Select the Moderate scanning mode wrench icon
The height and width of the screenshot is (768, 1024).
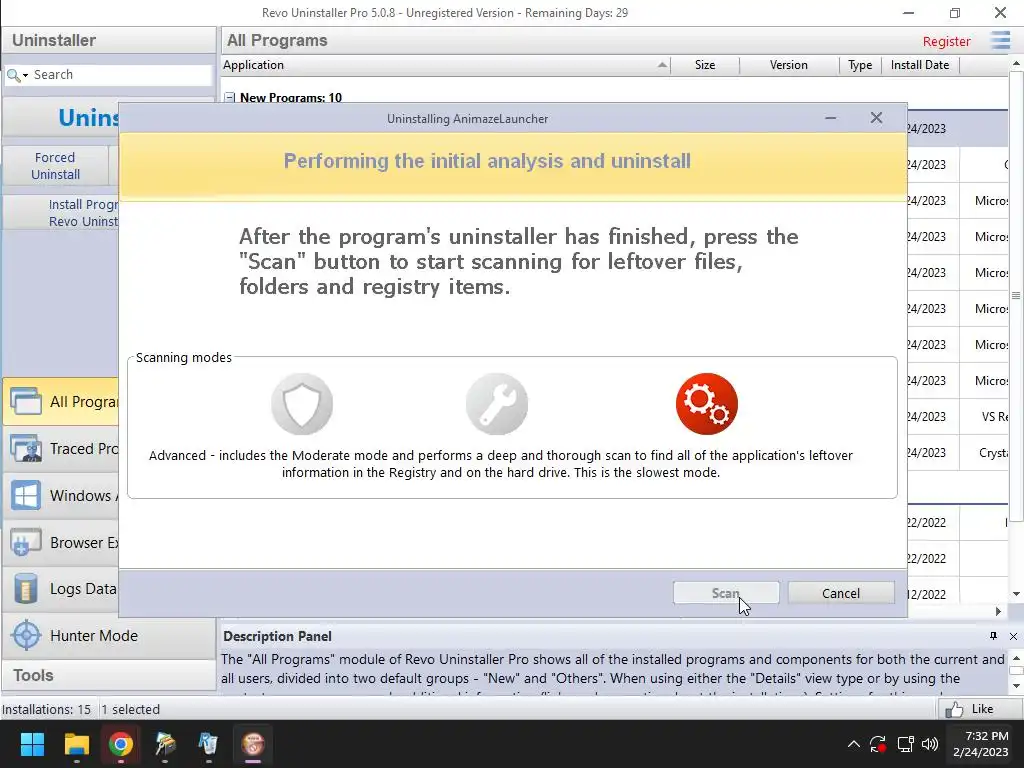click(x=496, y=404)
